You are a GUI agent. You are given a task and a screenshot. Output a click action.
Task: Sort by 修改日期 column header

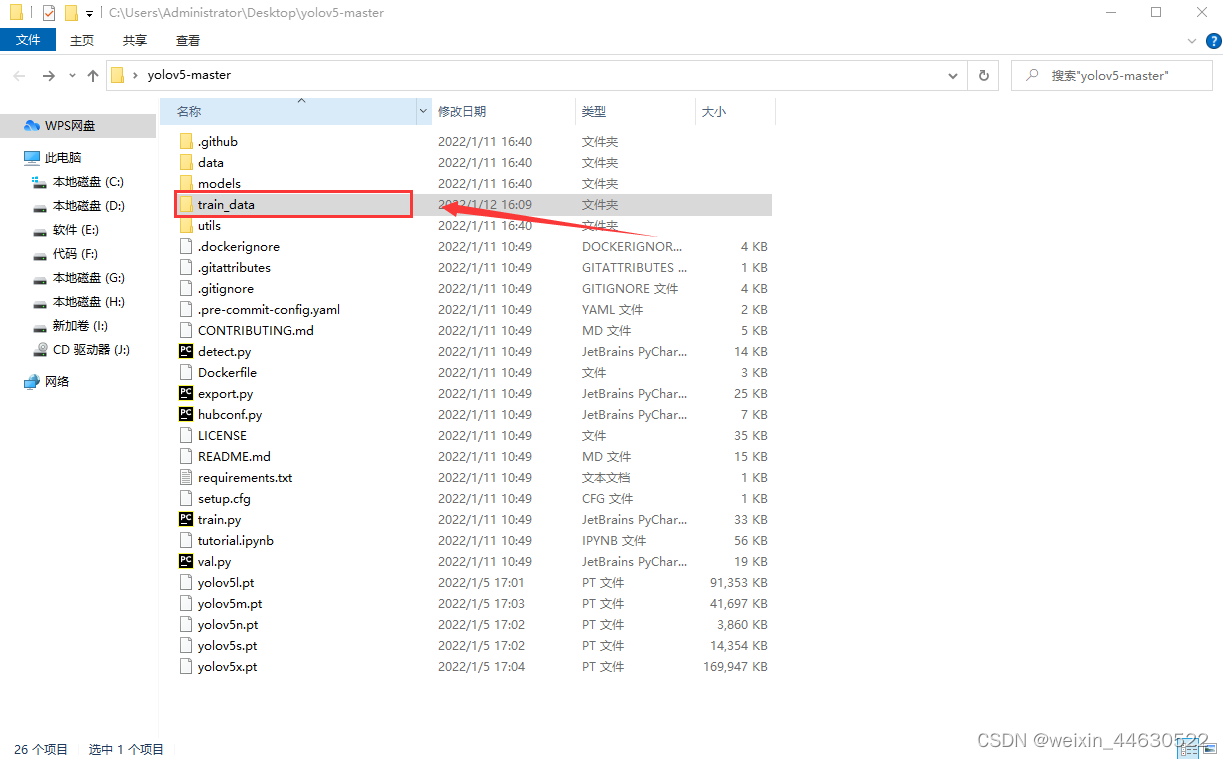(x=462, y=112)
